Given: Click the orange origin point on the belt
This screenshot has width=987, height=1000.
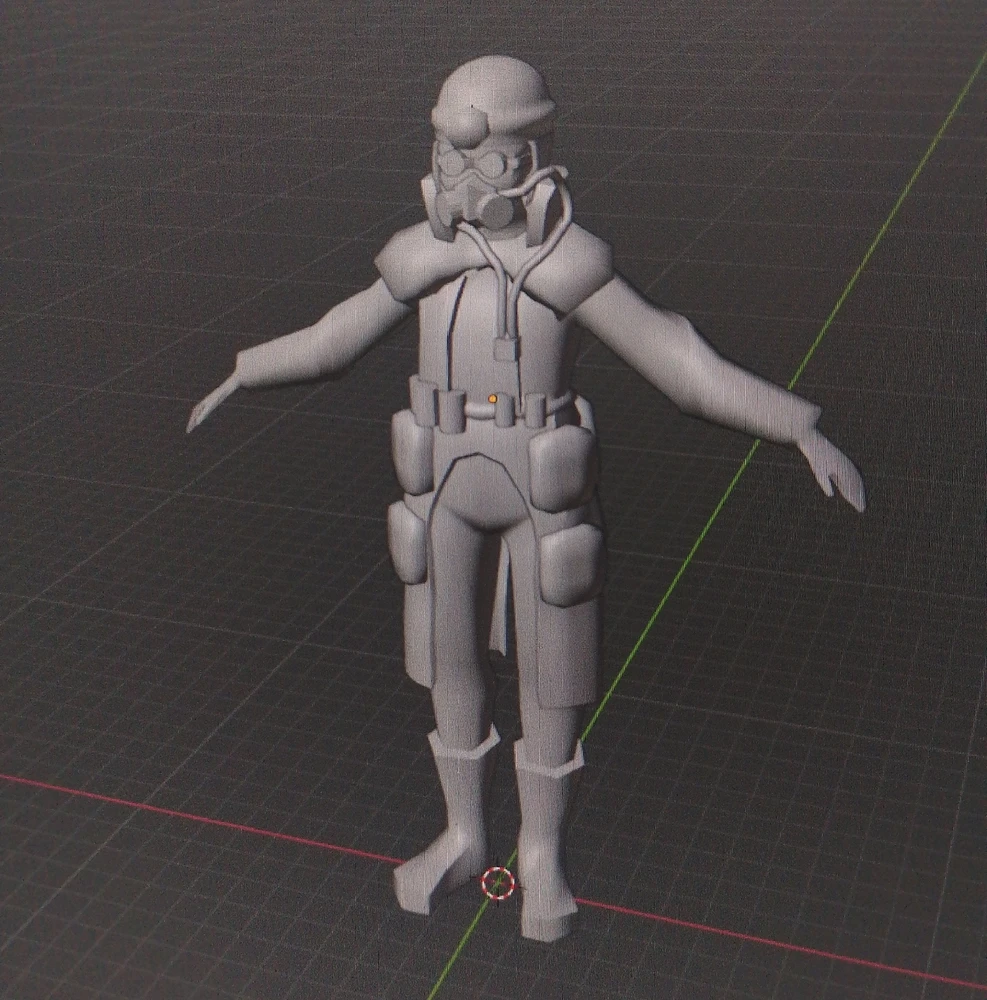Looking at the screenshot, I should click(493, 399).
